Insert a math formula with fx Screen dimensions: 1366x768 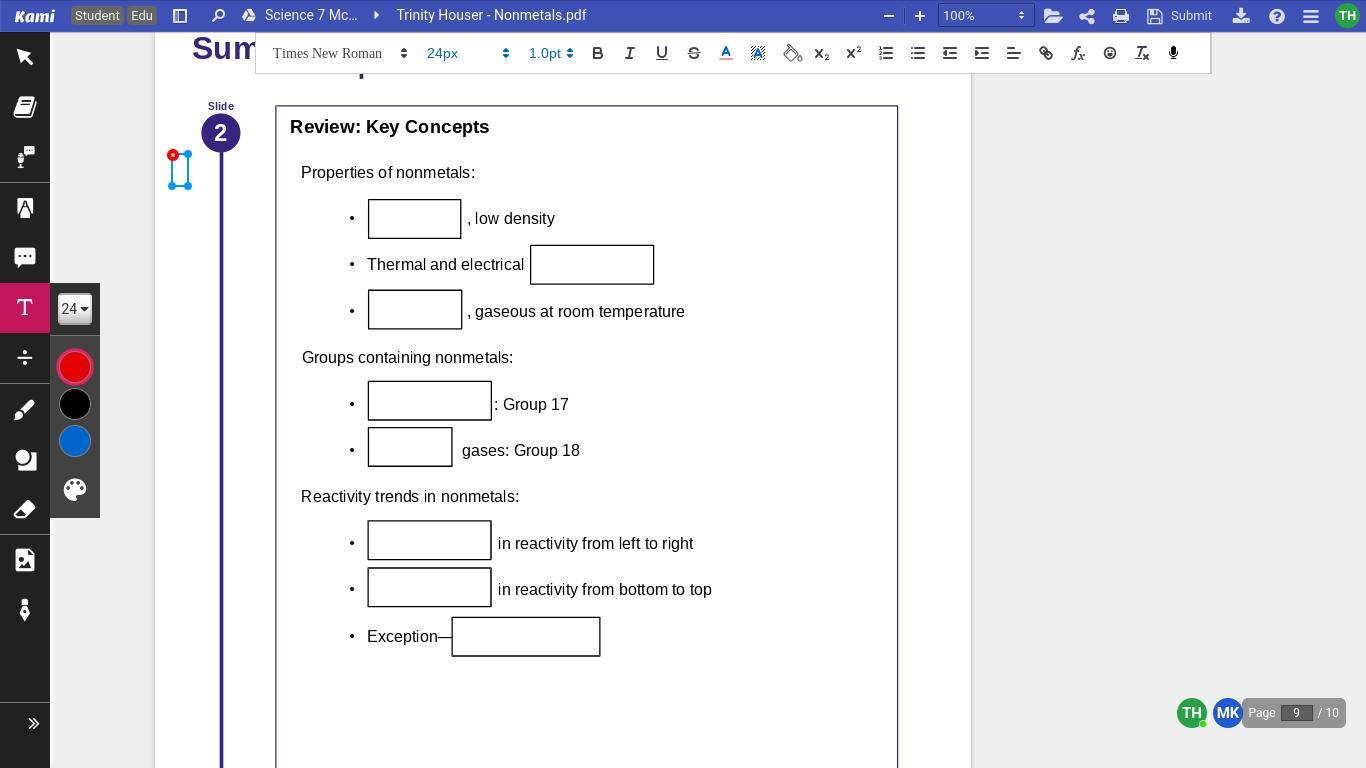tap(1078, 53)
